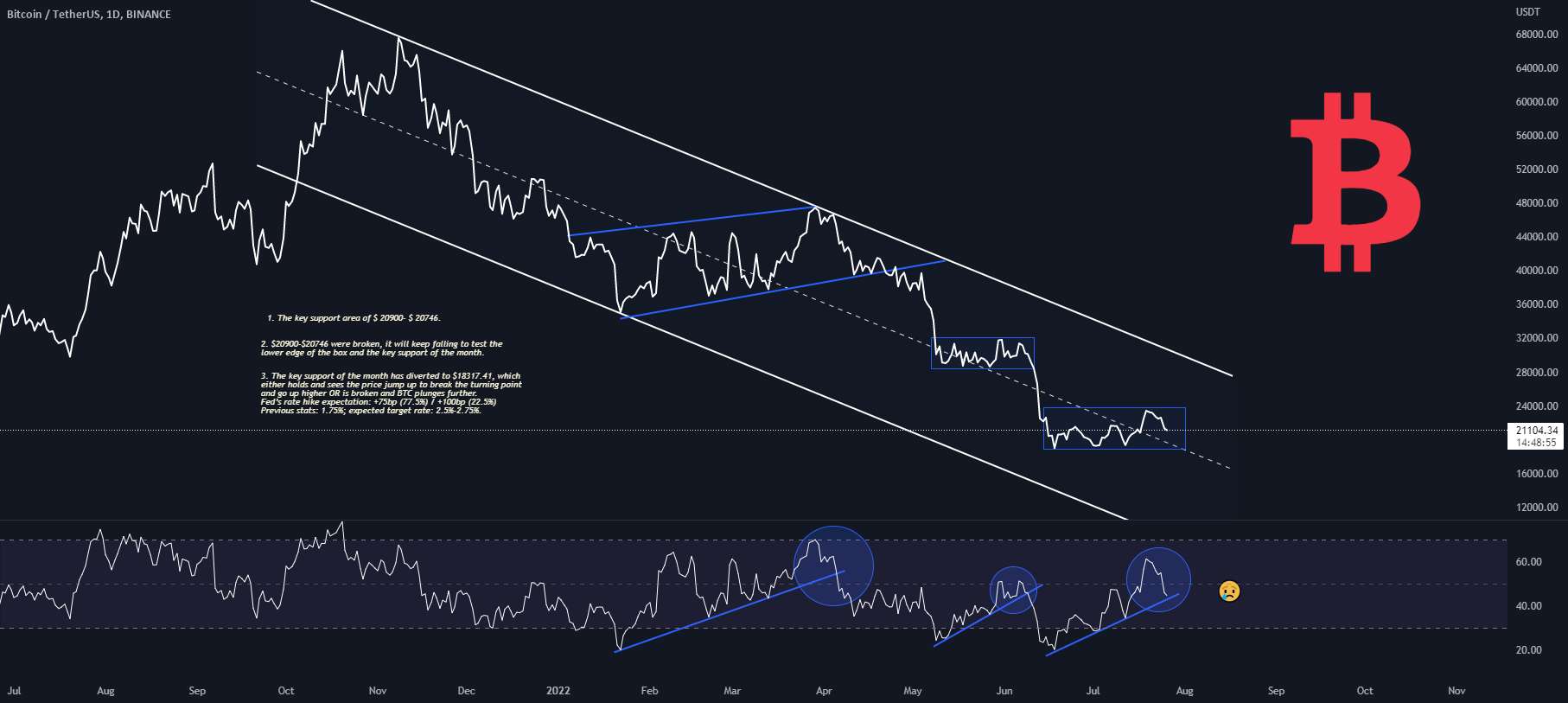Select the current price tag 21104.34
The width and height of the screenshot is (1568, 703).
click(1537, 430)
